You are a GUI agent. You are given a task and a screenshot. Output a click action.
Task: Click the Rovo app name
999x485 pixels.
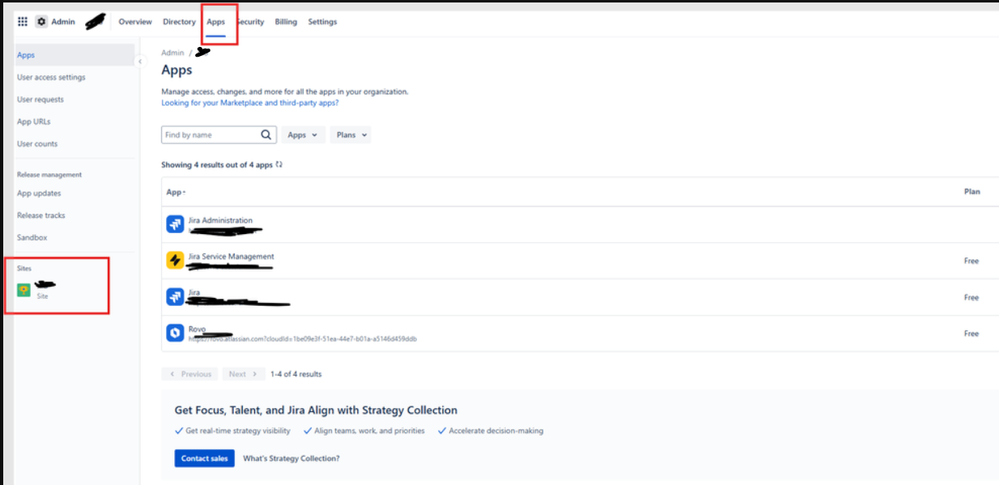[x=197, y=329]
